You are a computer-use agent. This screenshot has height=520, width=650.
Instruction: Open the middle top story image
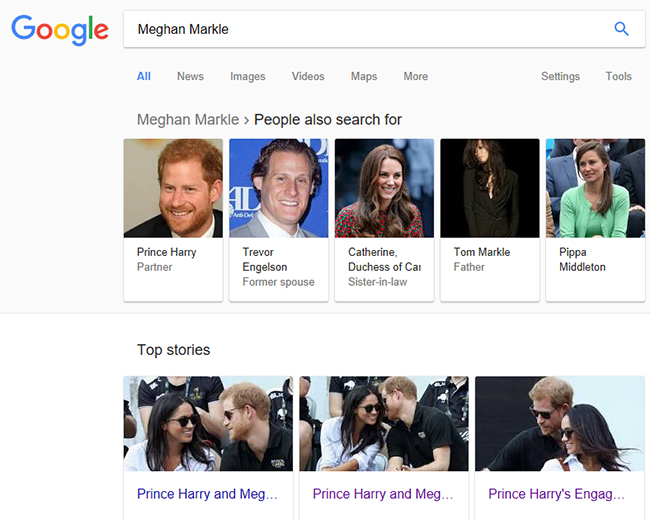click(x=384, y=423)
